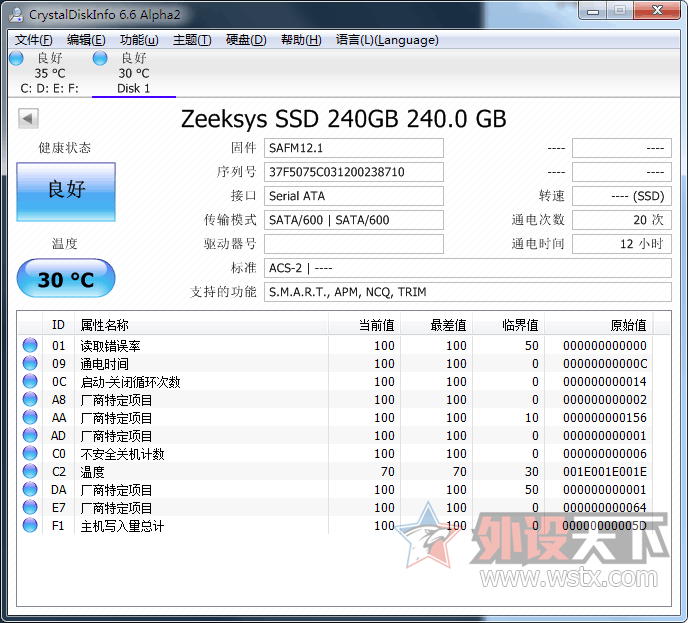
Task: Click the status orb for 启动-关闭循环次数
Action: point(30,381)
